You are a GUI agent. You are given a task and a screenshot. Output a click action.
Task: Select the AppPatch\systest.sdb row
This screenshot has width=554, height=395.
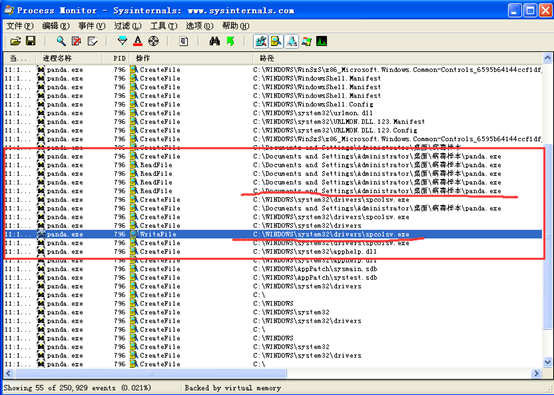click(x=273, y=277)
